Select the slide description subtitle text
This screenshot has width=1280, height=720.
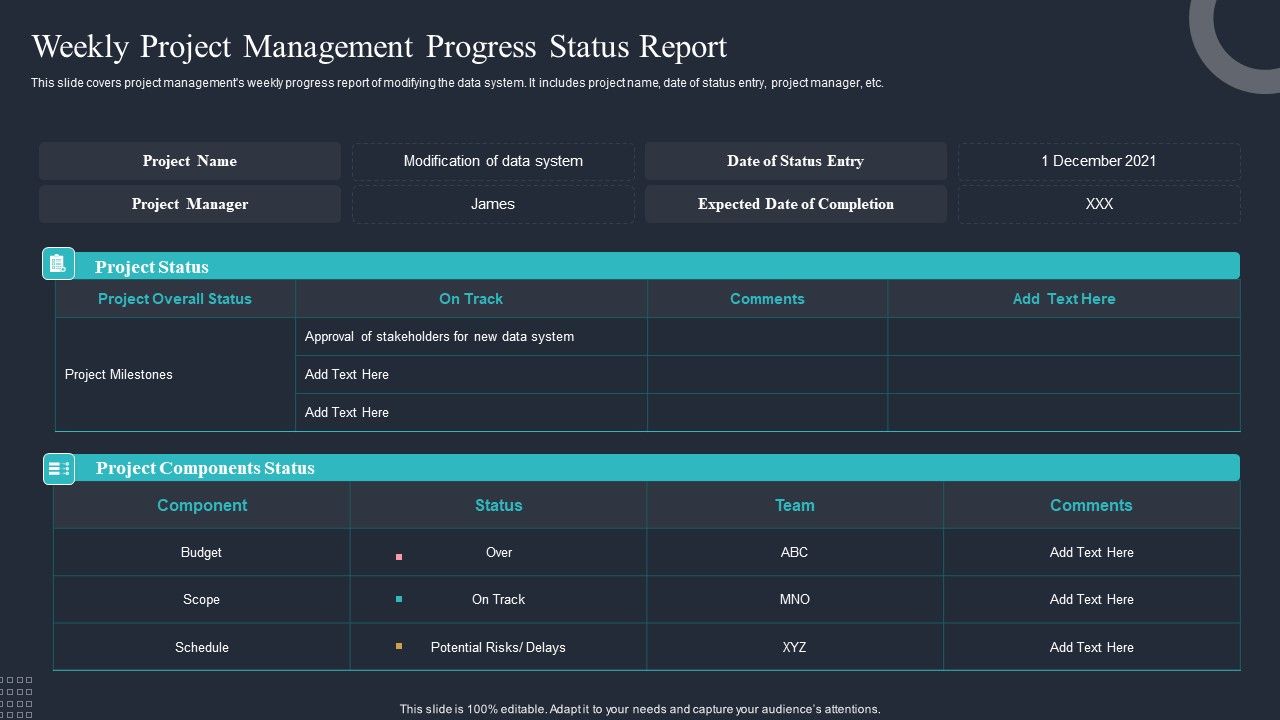click(x=457, y=83)
